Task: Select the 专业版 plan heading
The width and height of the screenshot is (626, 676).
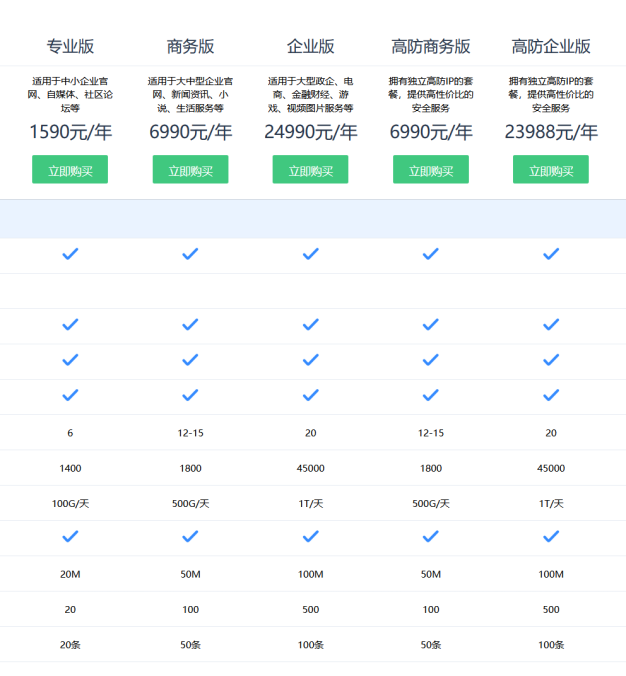Action: (70, 47)
